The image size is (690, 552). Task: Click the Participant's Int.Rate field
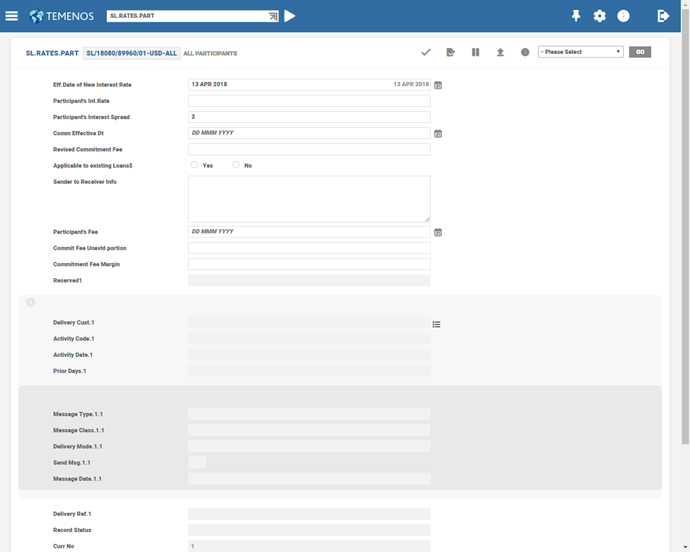coord(309,101)
